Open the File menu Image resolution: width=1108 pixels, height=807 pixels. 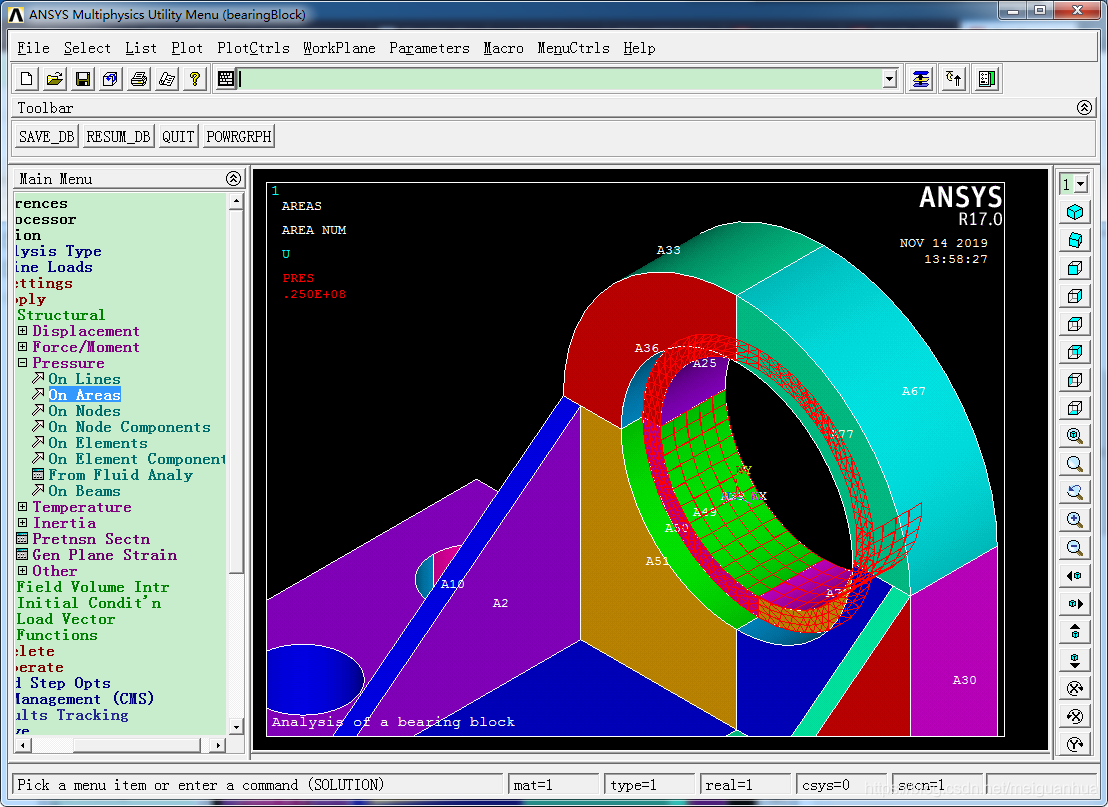point(33,48)
